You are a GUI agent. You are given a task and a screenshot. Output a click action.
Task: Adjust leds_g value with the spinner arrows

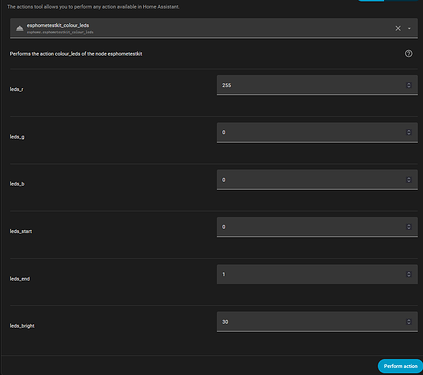pos(409,132)
